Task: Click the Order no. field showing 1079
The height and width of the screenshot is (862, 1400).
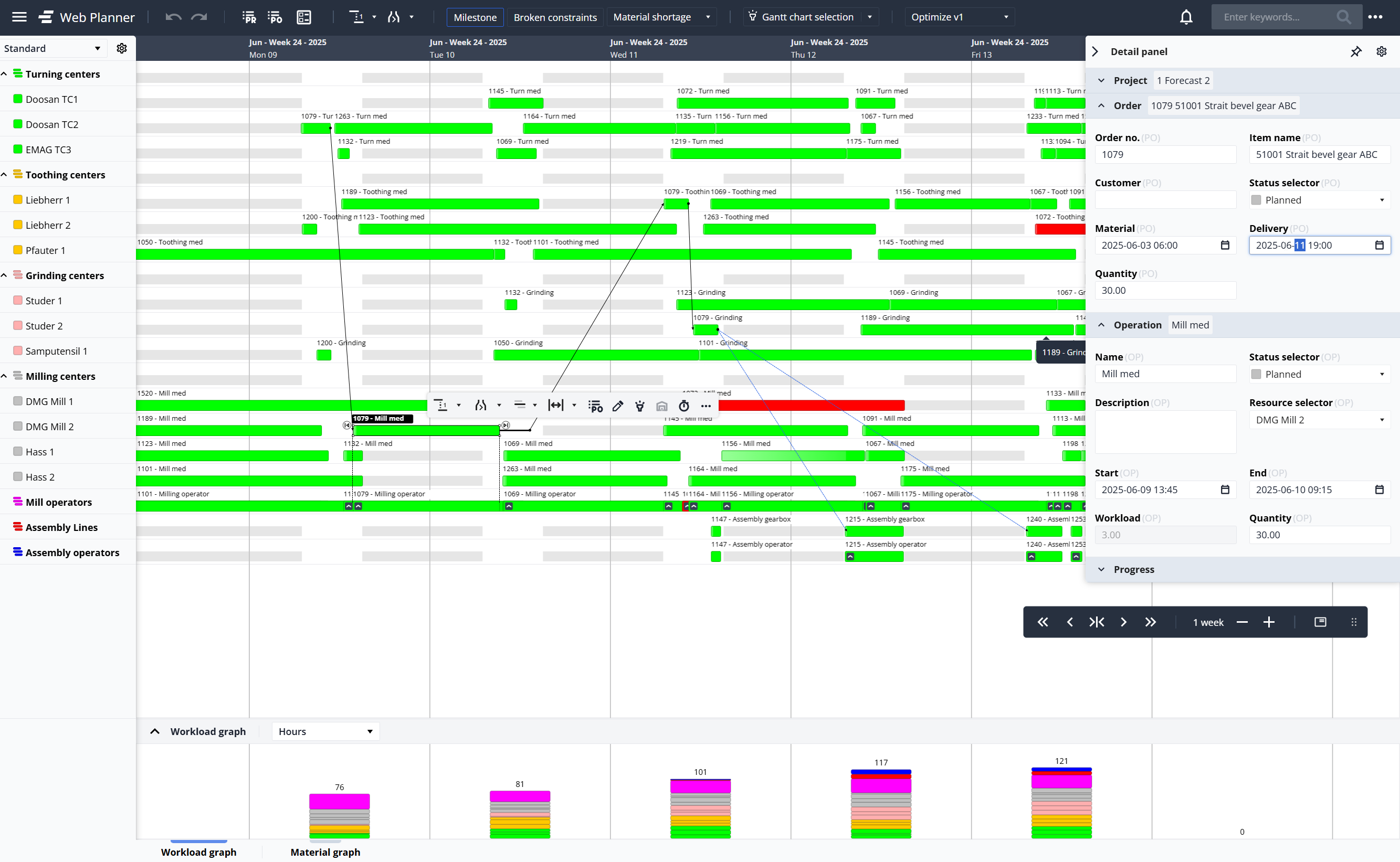Action: point(1165,154)
